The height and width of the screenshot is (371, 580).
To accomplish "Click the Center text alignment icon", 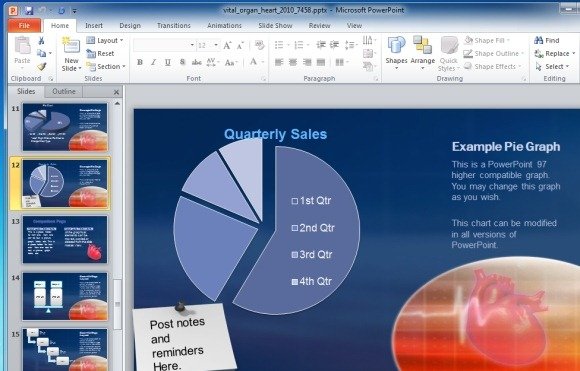I will 293,62.
